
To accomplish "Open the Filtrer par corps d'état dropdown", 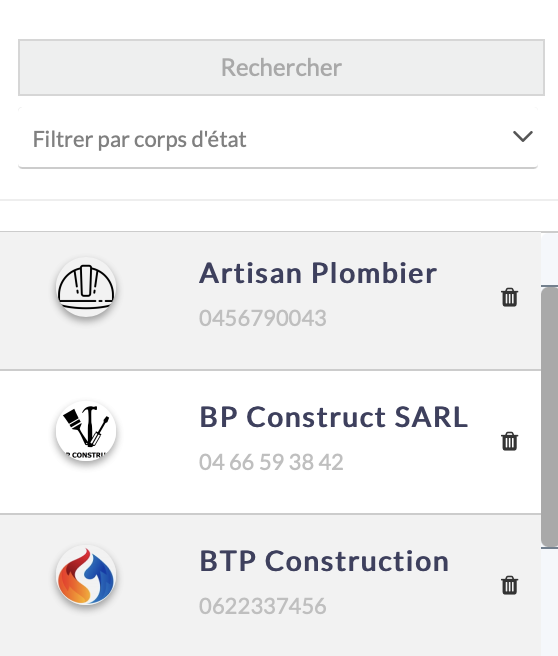I will [278, 138].
